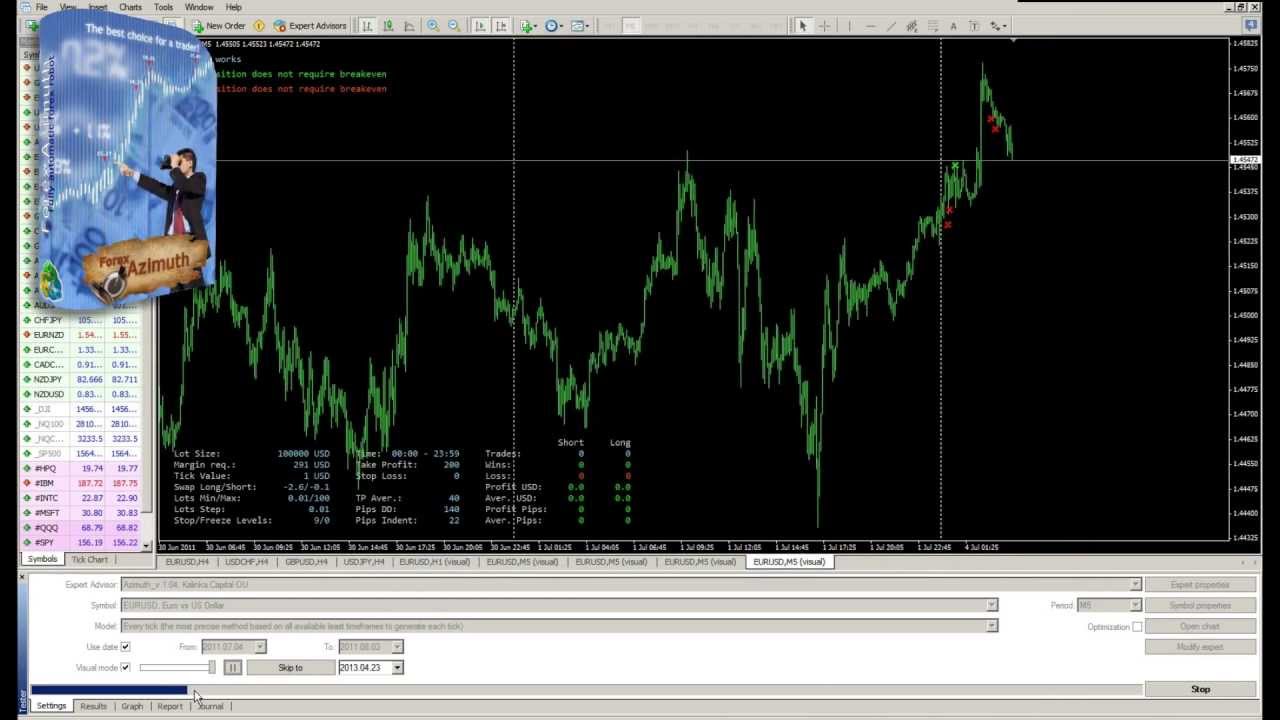Open the EURUSD,H1 (visual) chart tab
The image size is (1280, 720).
coord(434,562)
